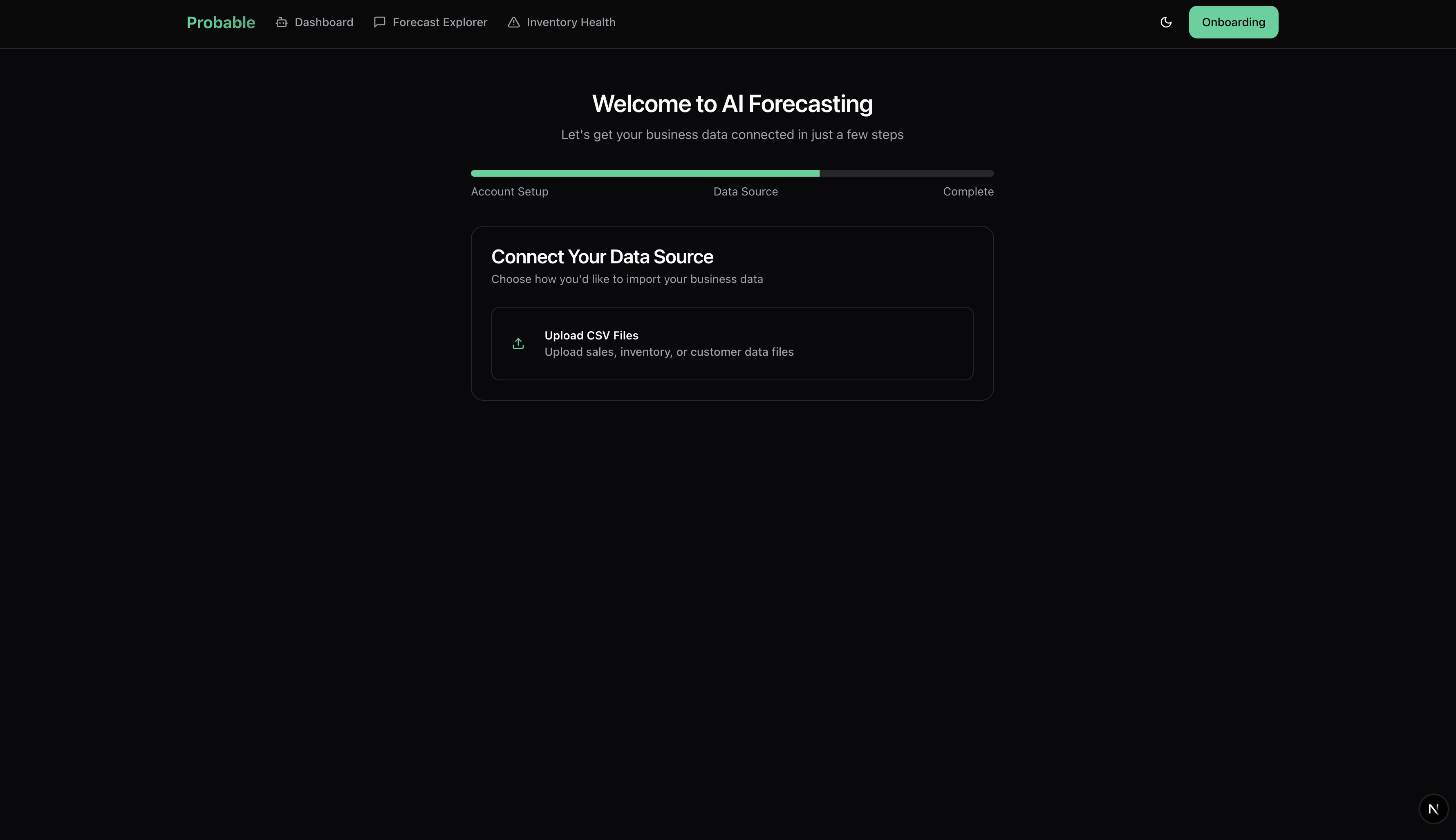
Task: Click the Data Source step label
Action: pyautogui.click(x=745, y=191)
